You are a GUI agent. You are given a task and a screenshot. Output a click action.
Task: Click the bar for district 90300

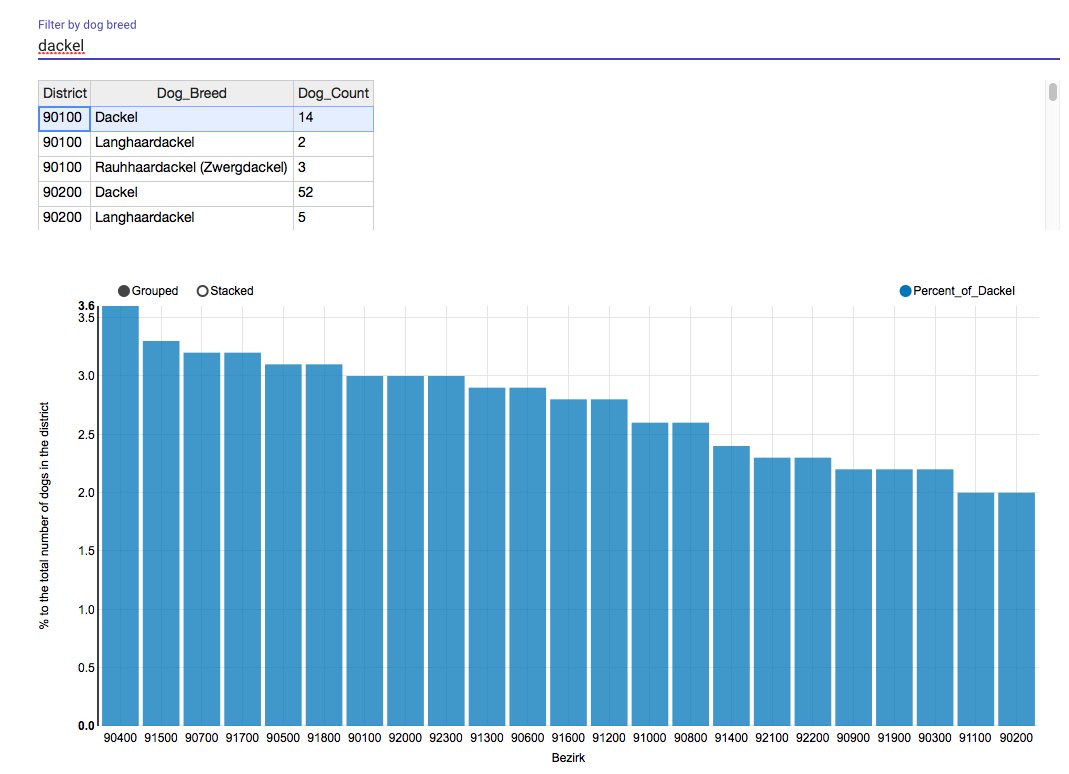(935, 597)
